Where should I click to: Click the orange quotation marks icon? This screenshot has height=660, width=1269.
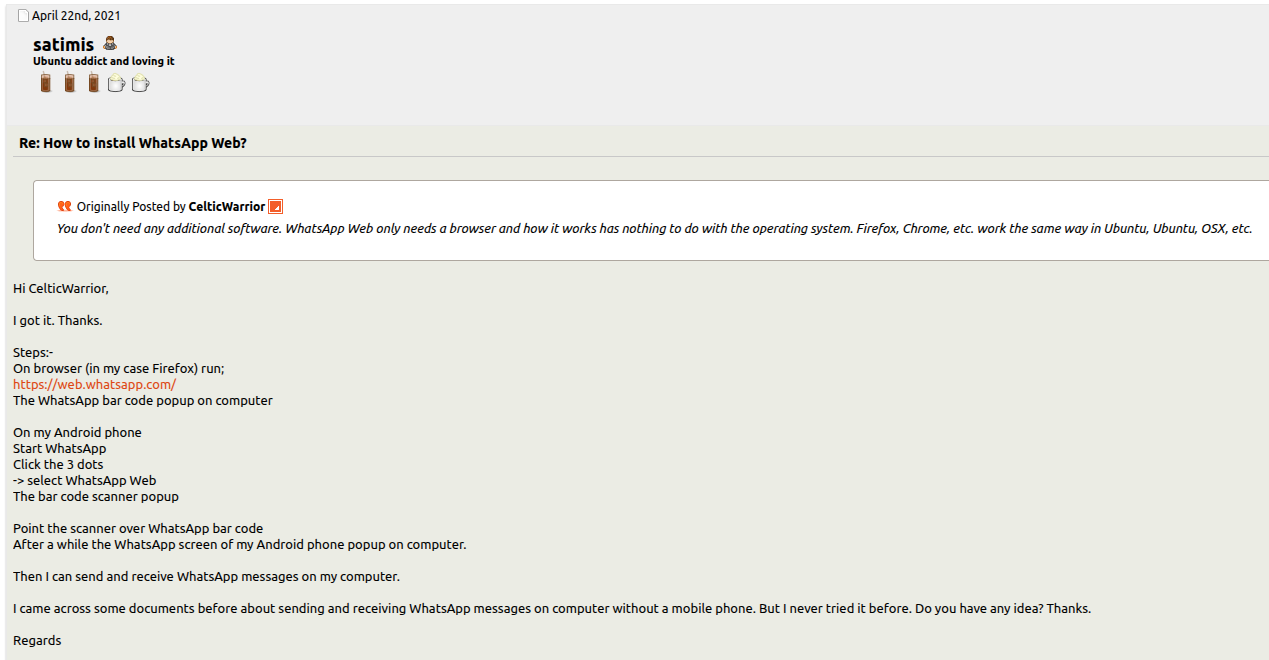(65, 206)
